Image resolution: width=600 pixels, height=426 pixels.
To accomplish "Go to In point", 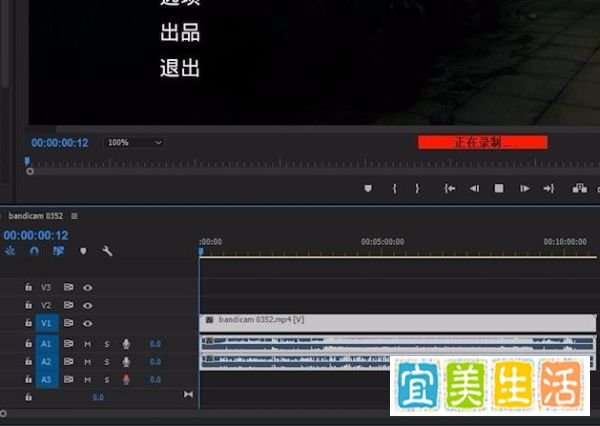I will [450, 188].
